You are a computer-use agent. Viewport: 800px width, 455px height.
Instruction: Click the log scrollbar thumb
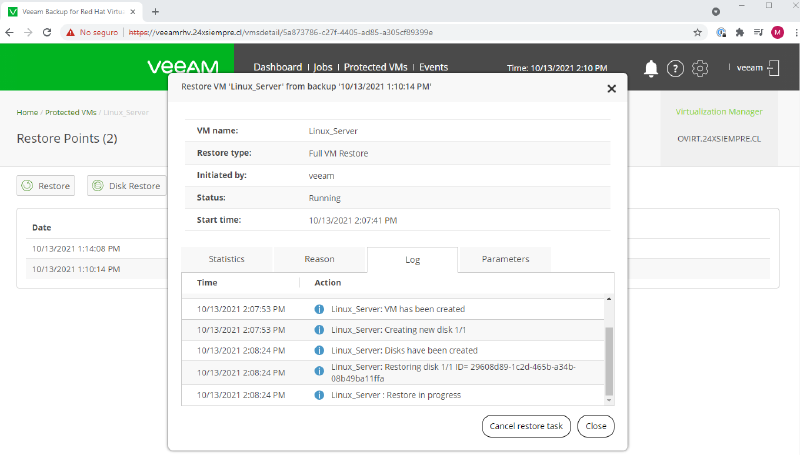click(x=609, y=361)
